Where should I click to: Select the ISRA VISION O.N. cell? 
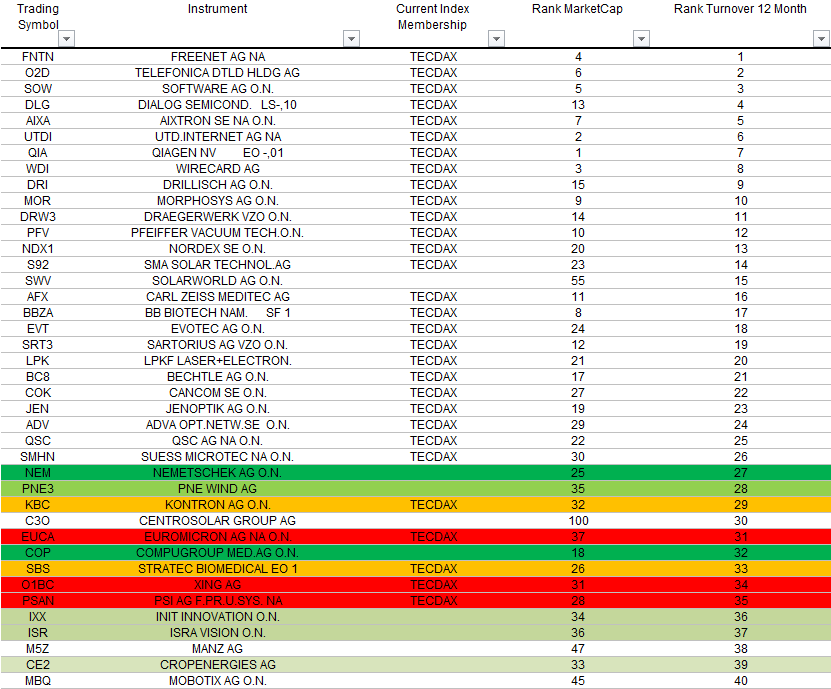point(217,633)
